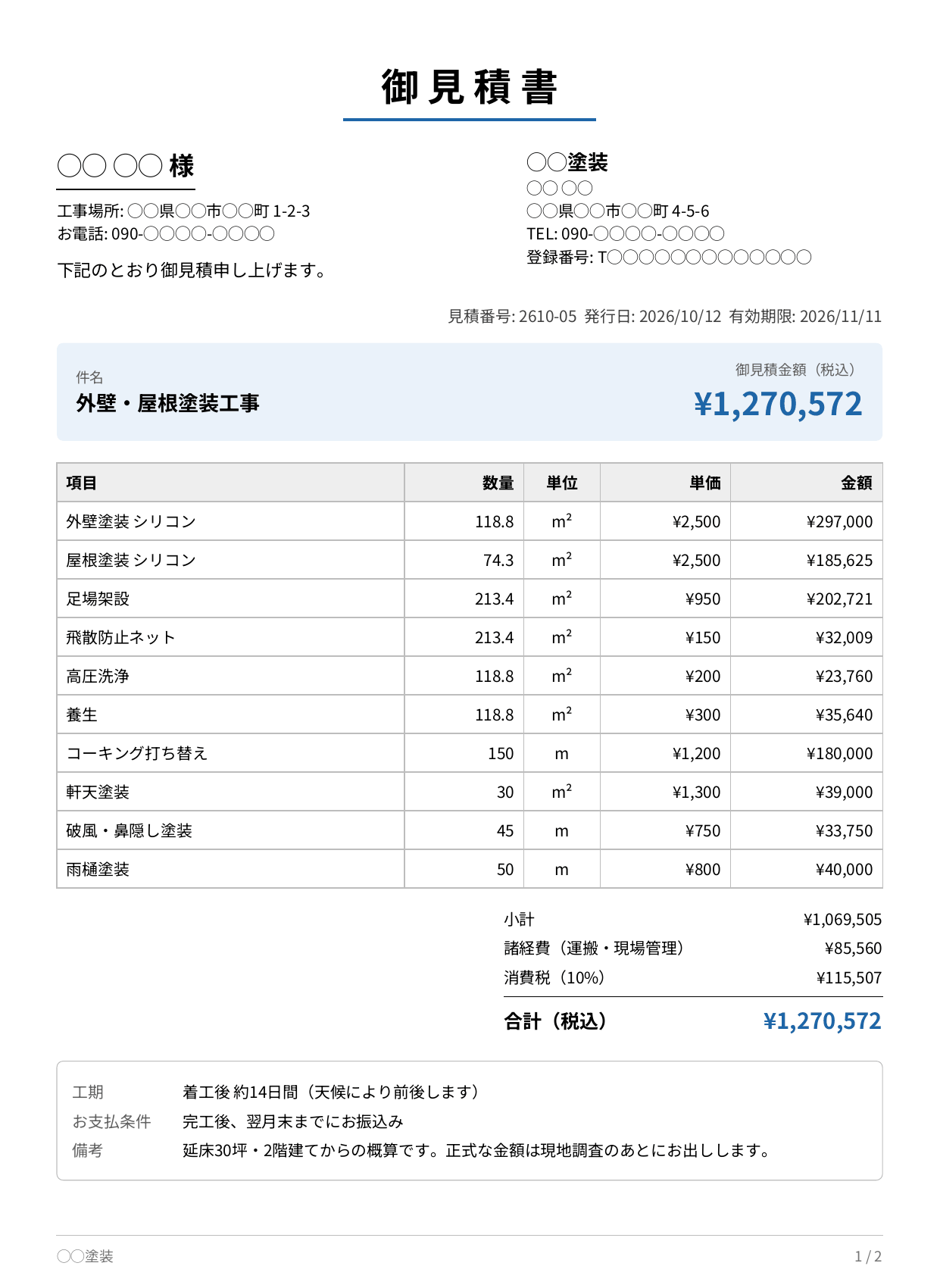Click the amount ¥35,640
This screenshot has width=940, height=1288.
[x=844, y=714]
